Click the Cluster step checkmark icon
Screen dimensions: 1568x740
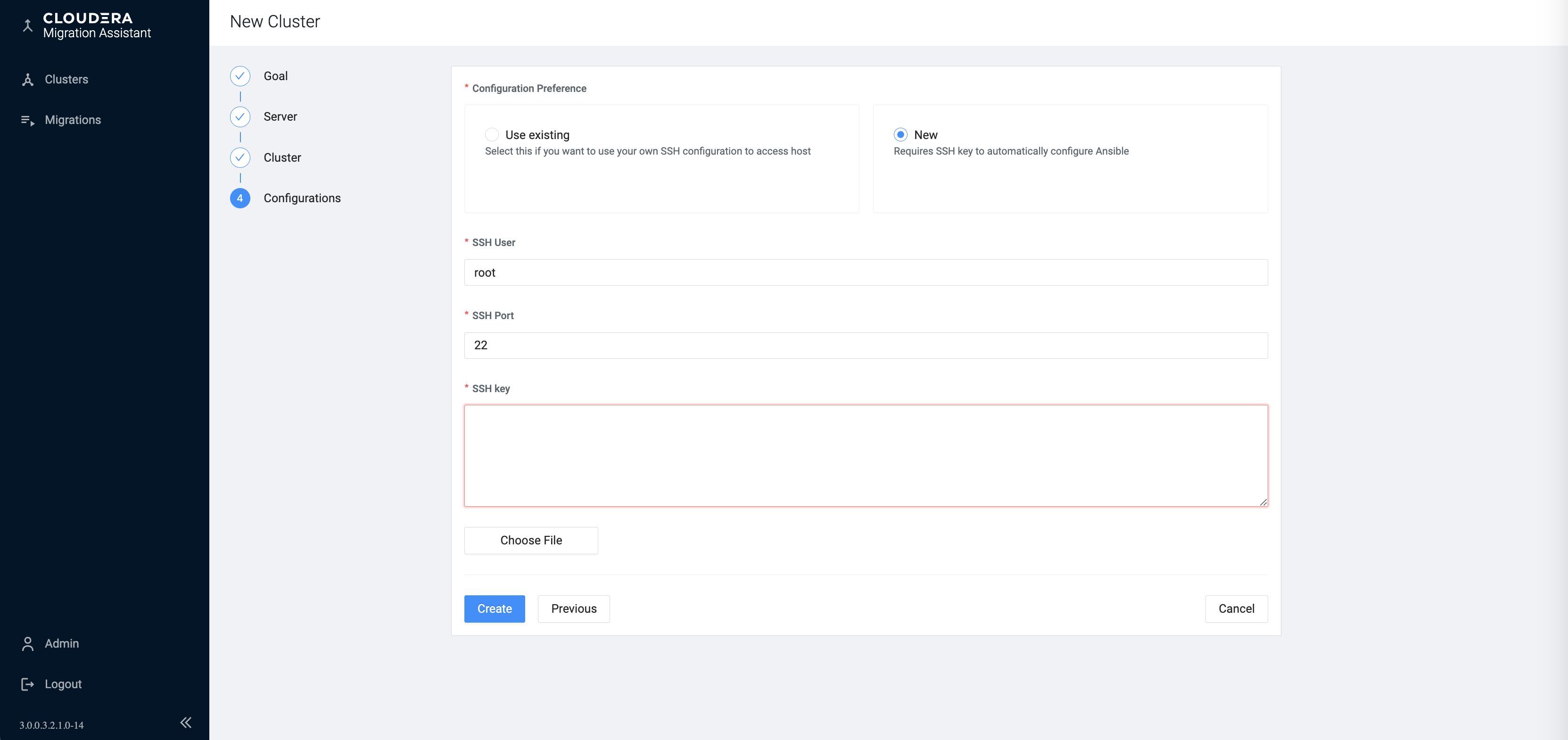(240, 157)
